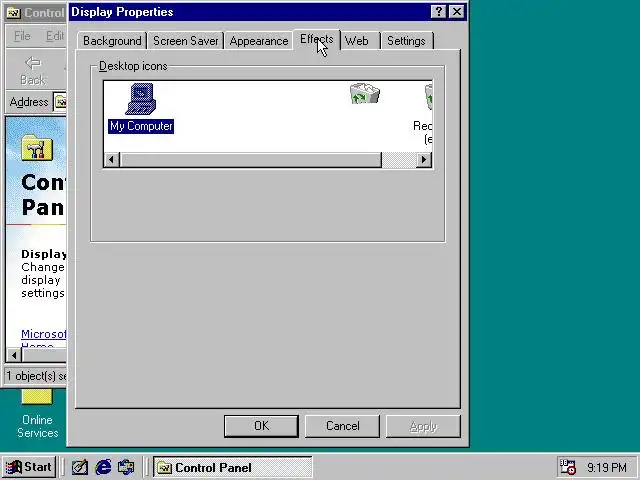Screen dimensions: 640x480
Task: Click the Address label in Control Panel
Action: [29, 102]
